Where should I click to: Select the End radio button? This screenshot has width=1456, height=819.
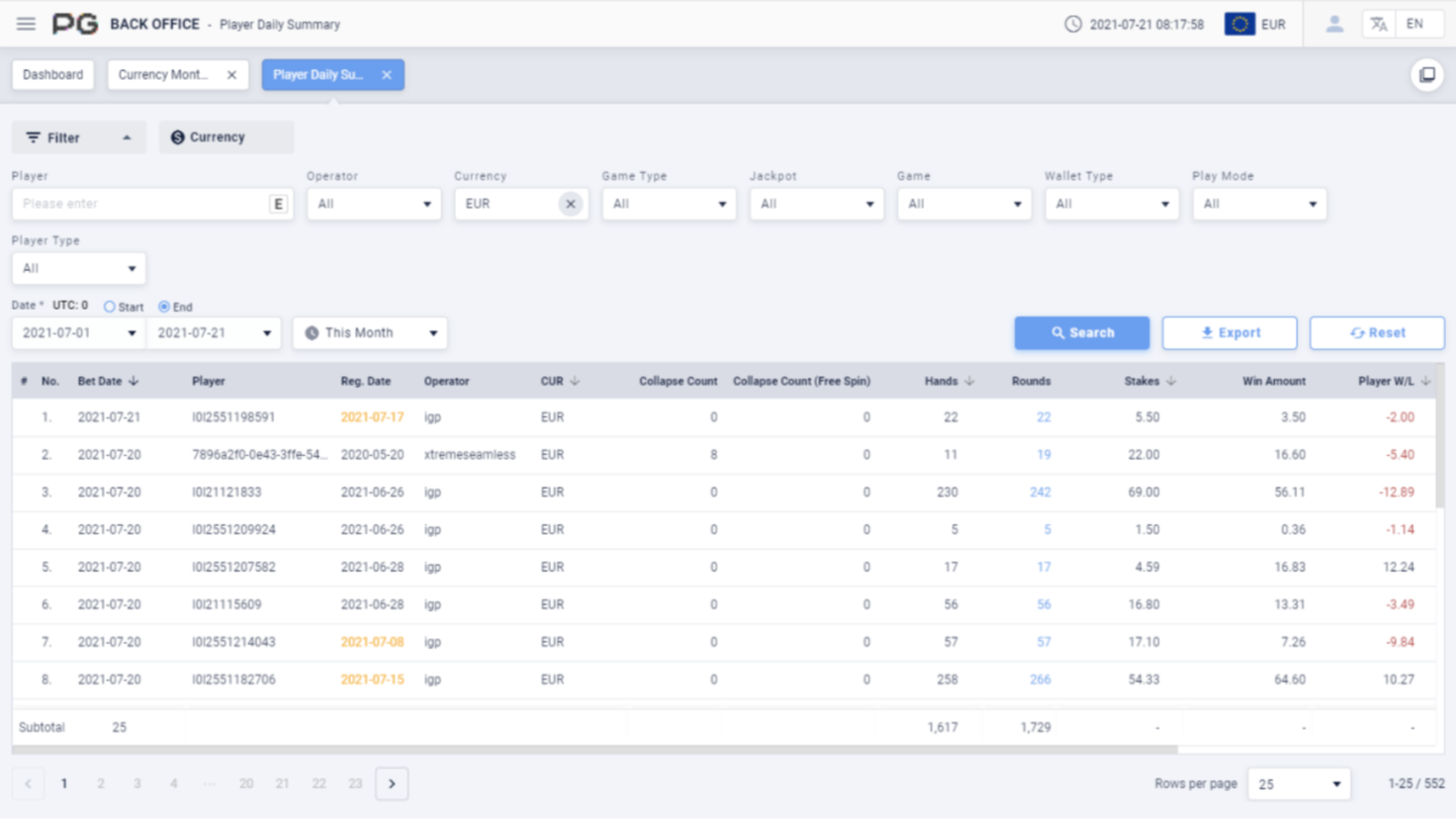[164, 307]
